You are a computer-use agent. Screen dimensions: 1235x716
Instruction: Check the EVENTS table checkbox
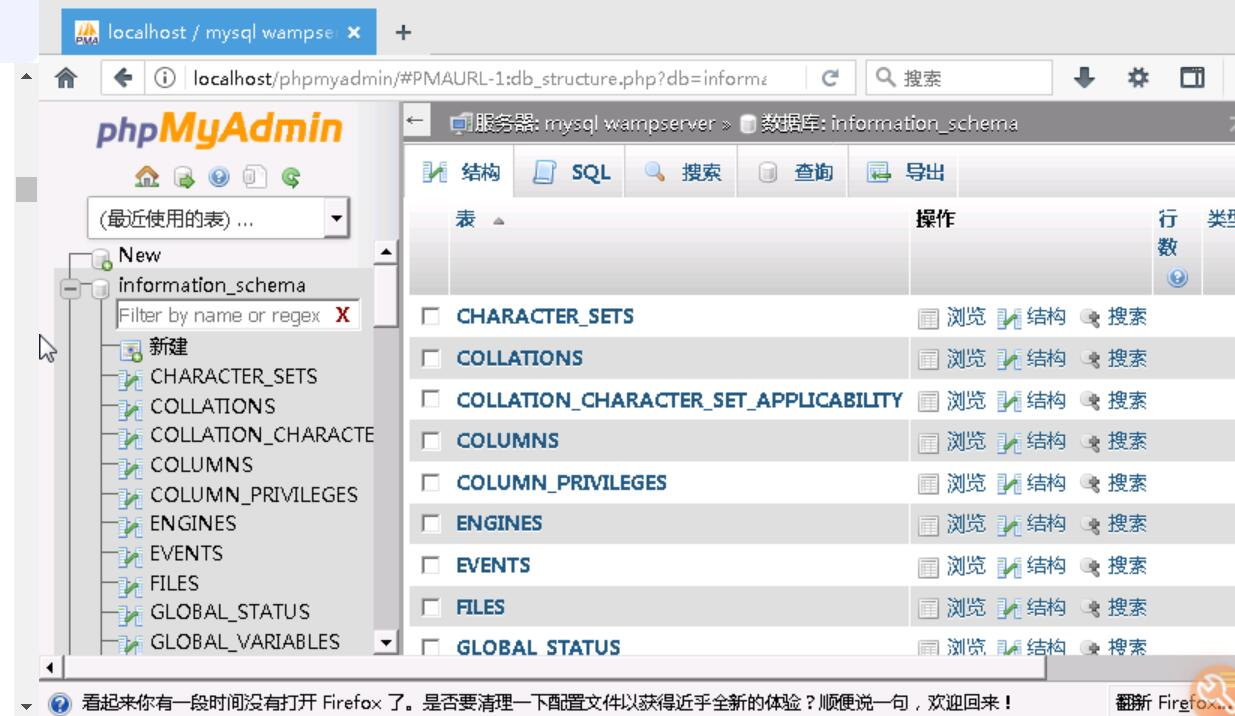[x=431, y=566]
